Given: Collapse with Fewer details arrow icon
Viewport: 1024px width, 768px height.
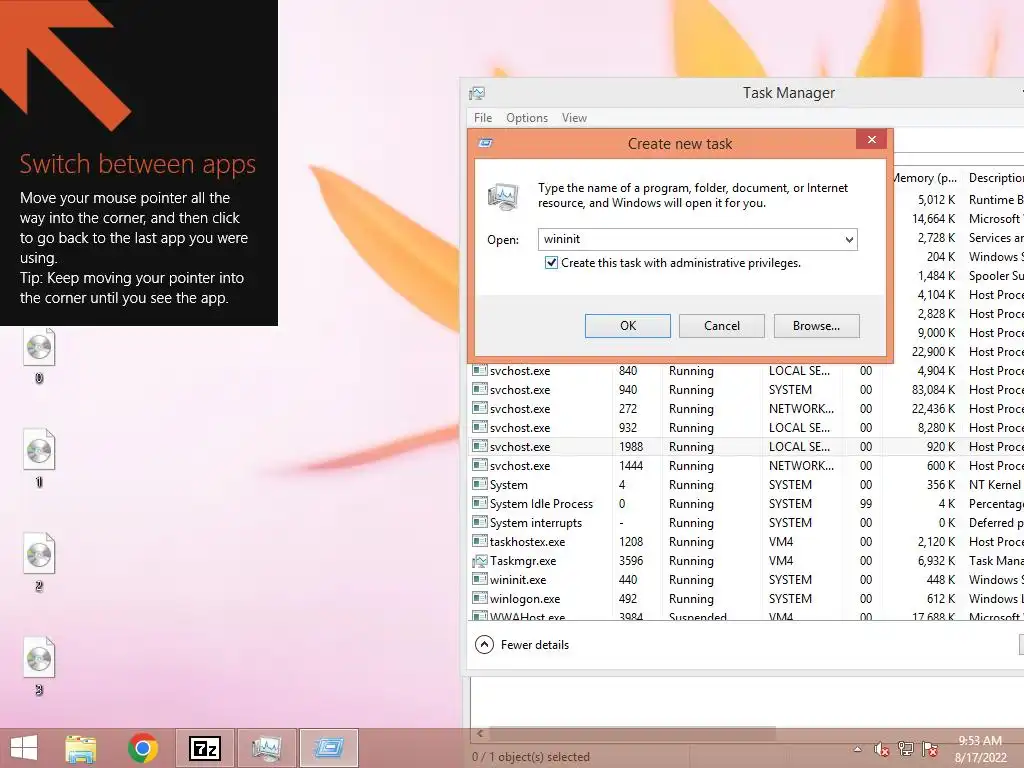Looking at the screenshot, I should [x=485, y=645].
